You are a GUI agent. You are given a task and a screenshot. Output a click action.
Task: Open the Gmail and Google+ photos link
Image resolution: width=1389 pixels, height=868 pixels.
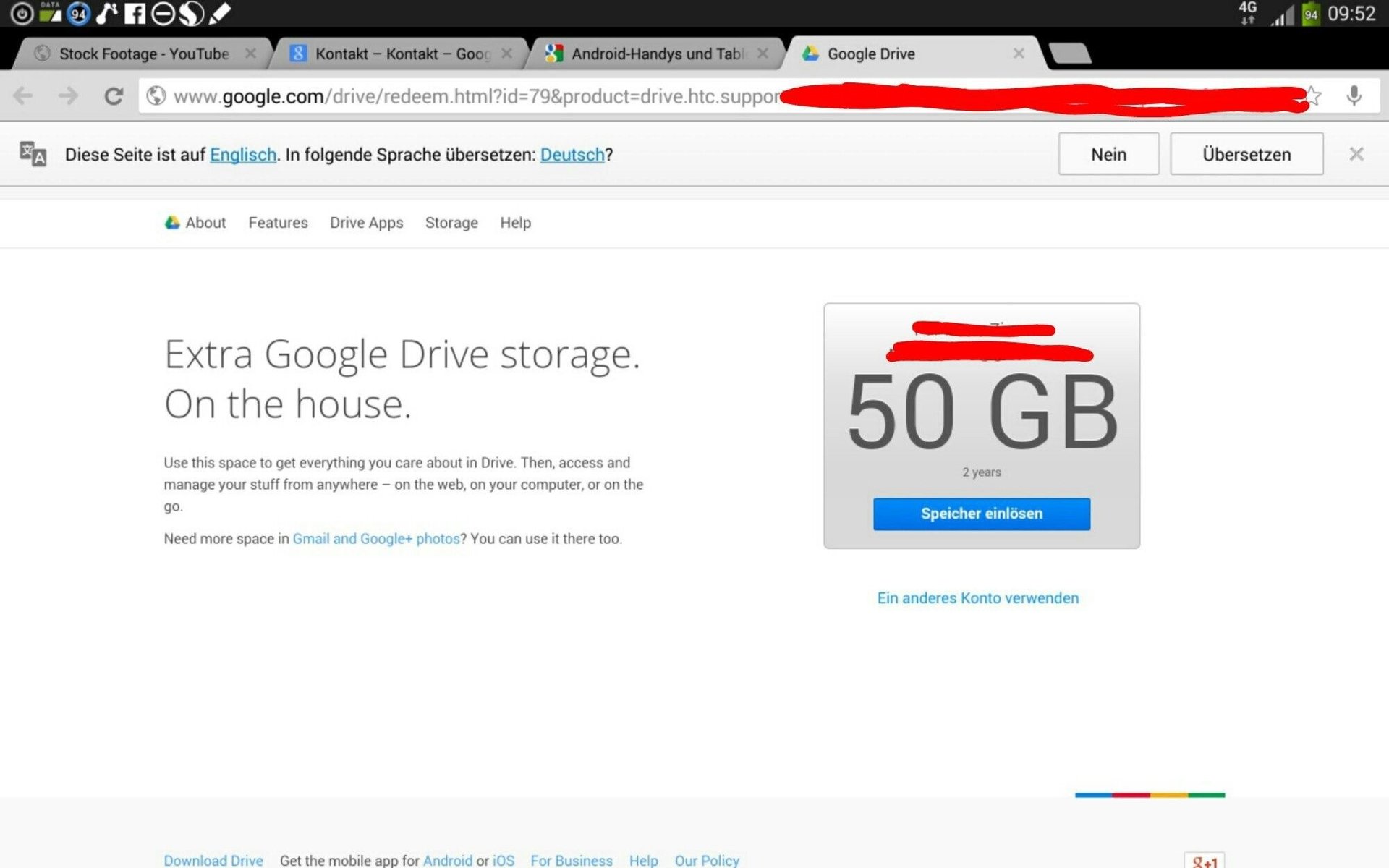point(376,539)
